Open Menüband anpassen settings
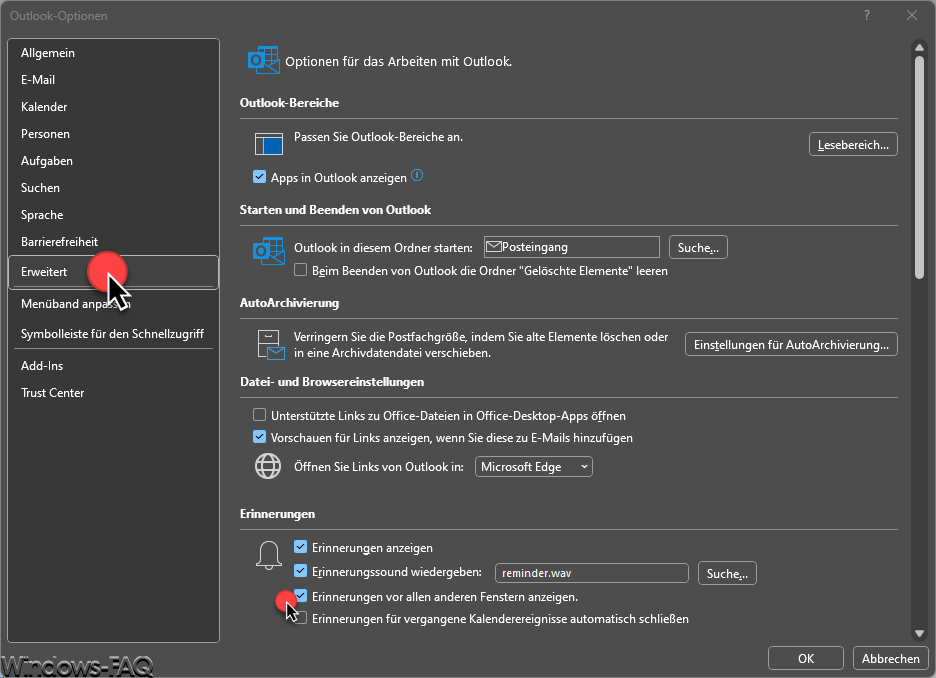Viewport: 936px width, 678px height. [113, 304]
